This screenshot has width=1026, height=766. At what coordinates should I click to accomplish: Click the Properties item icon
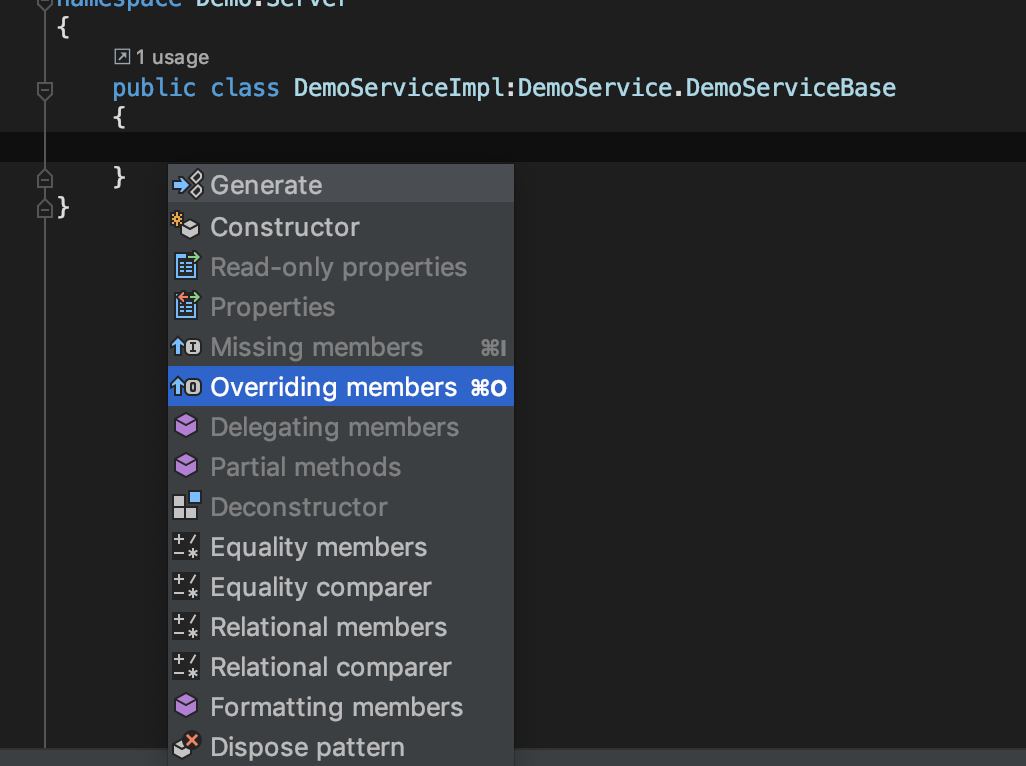pos(186,307)
